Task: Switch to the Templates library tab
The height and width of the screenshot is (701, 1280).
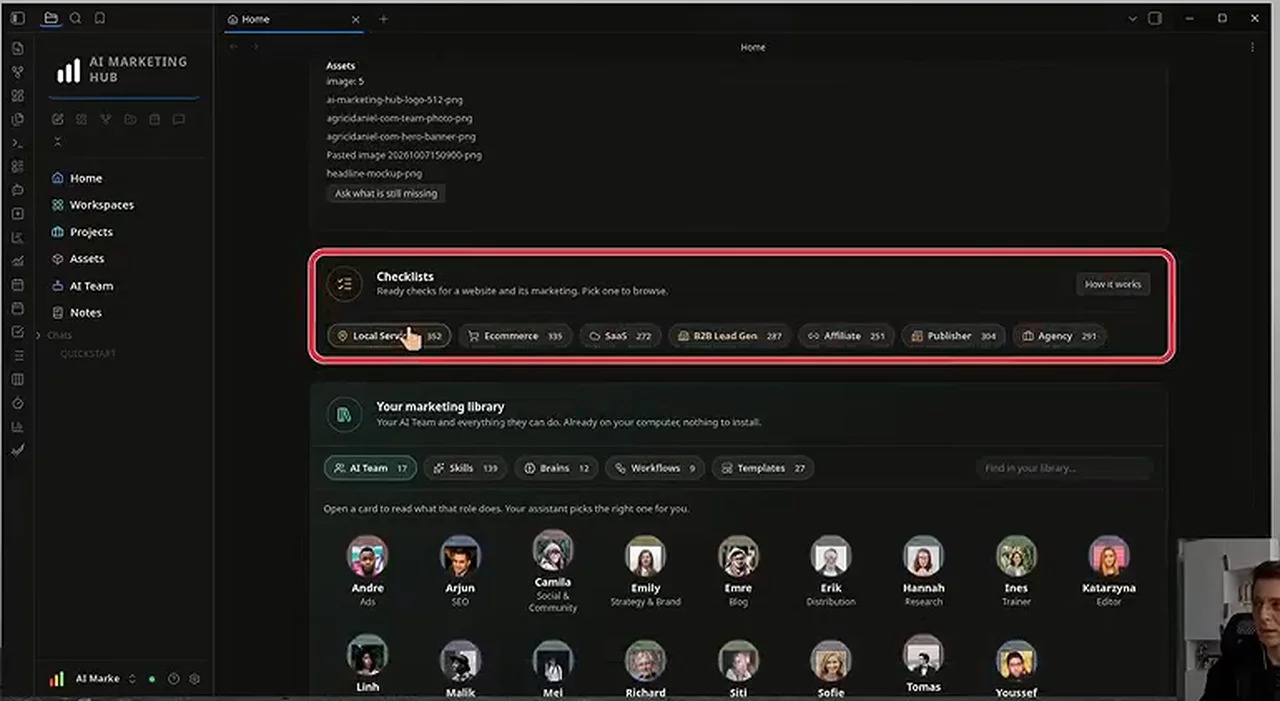Action: click(763, 468)
